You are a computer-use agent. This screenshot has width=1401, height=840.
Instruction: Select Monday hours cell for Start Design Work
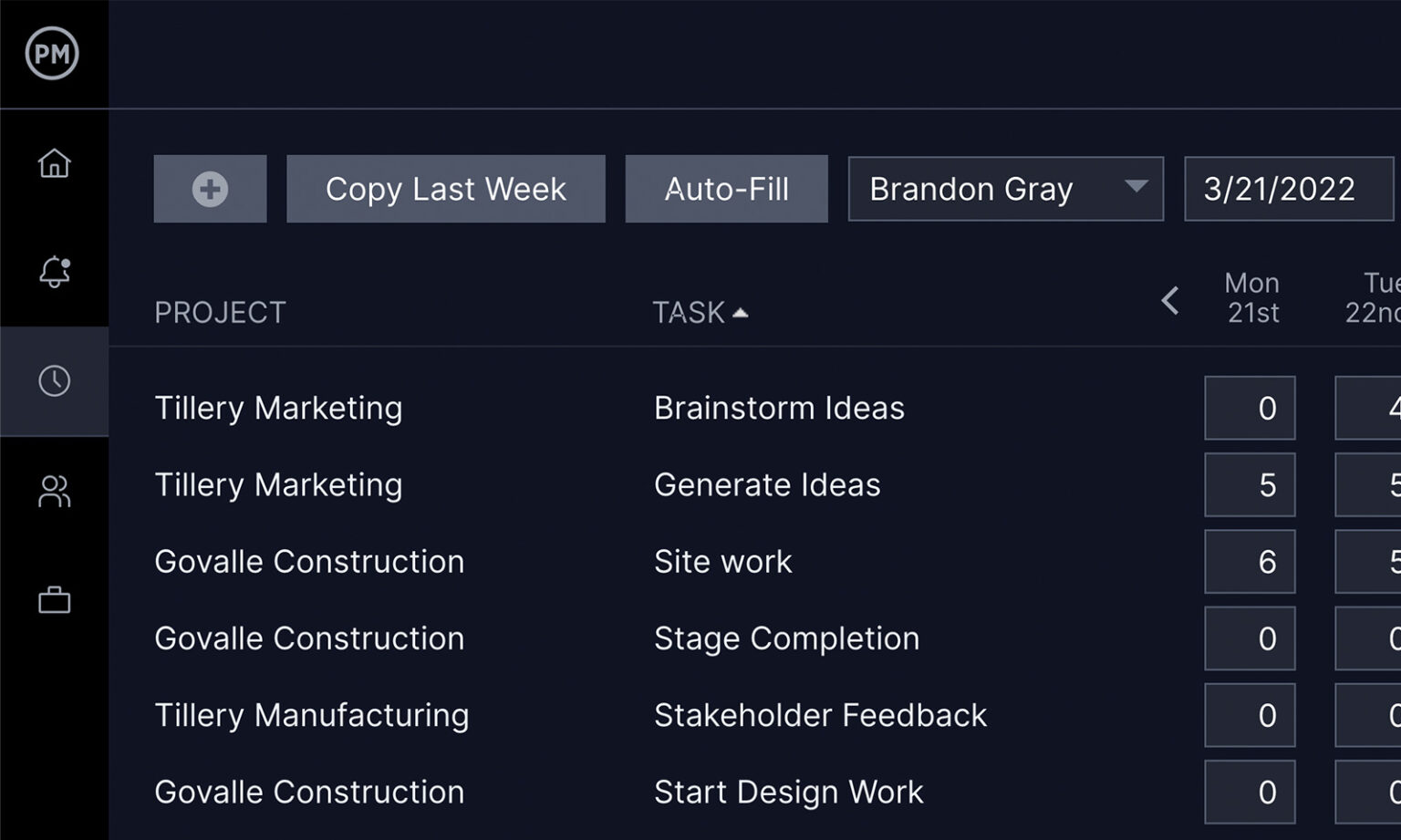pyautogui.click(x=1250, y=792)
